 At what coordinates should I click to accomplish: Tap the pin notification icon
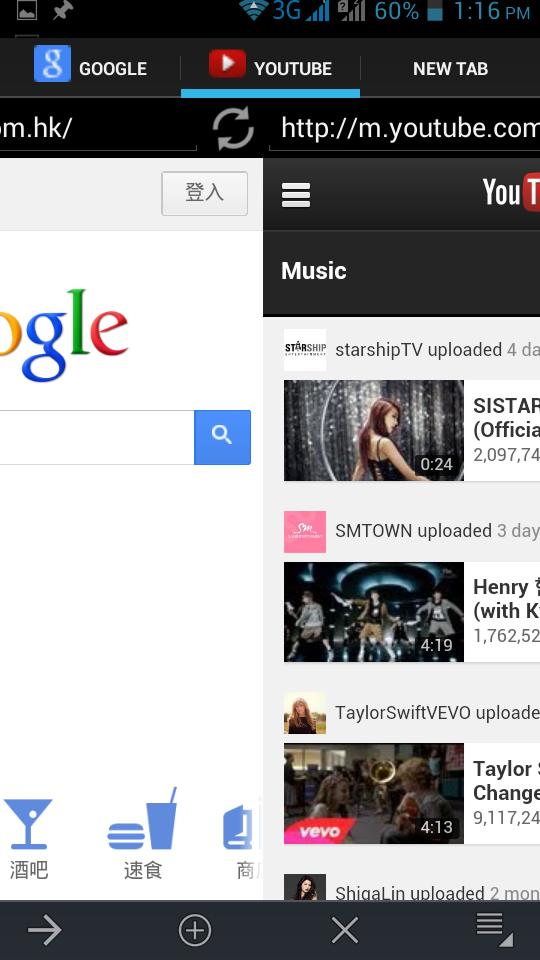click(62, 10)
